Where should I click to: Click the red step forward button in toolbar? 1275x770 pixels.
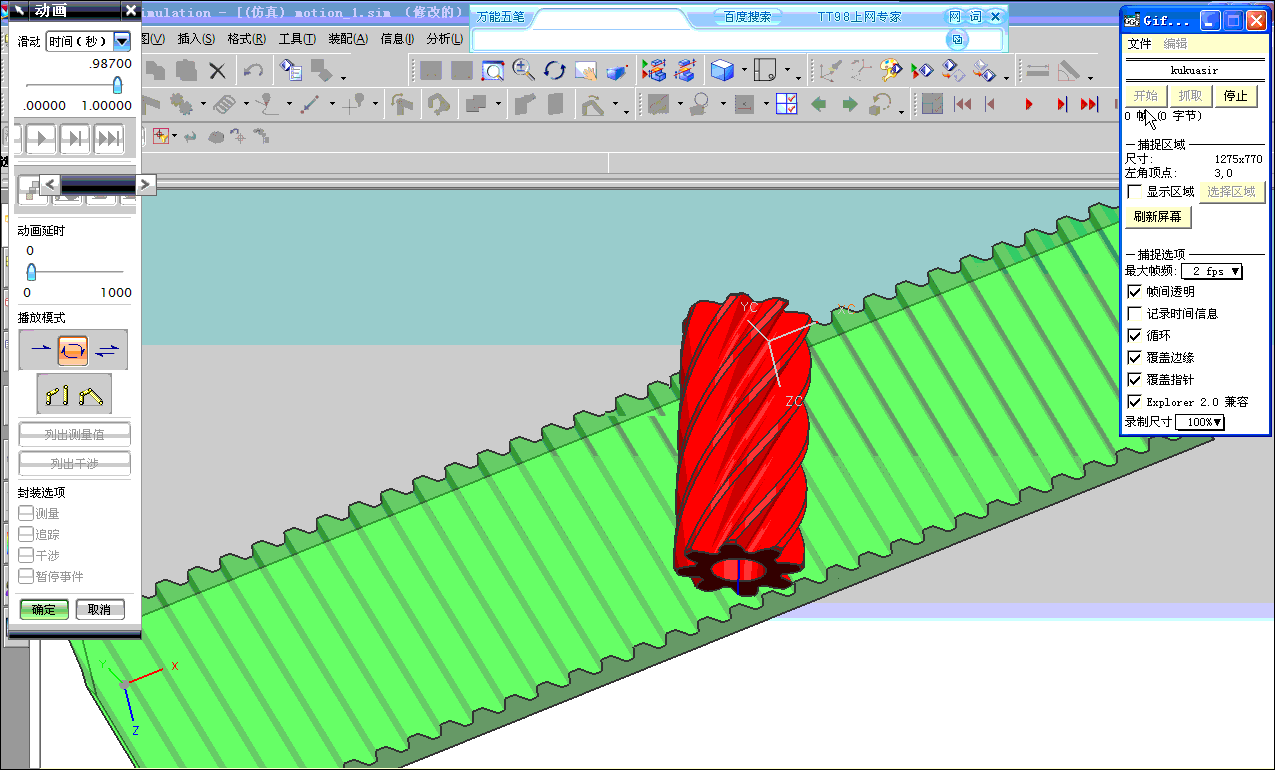[1061, 104]
